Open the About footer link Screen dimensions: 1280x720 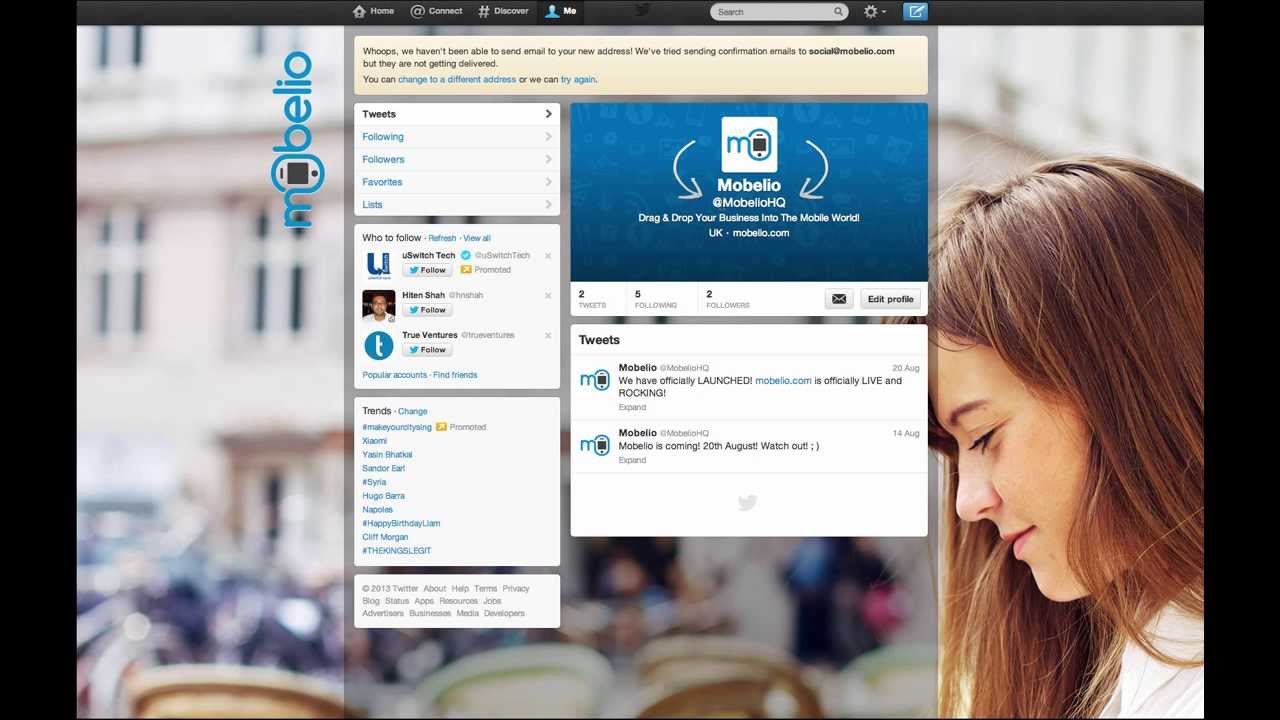(434, 589)
